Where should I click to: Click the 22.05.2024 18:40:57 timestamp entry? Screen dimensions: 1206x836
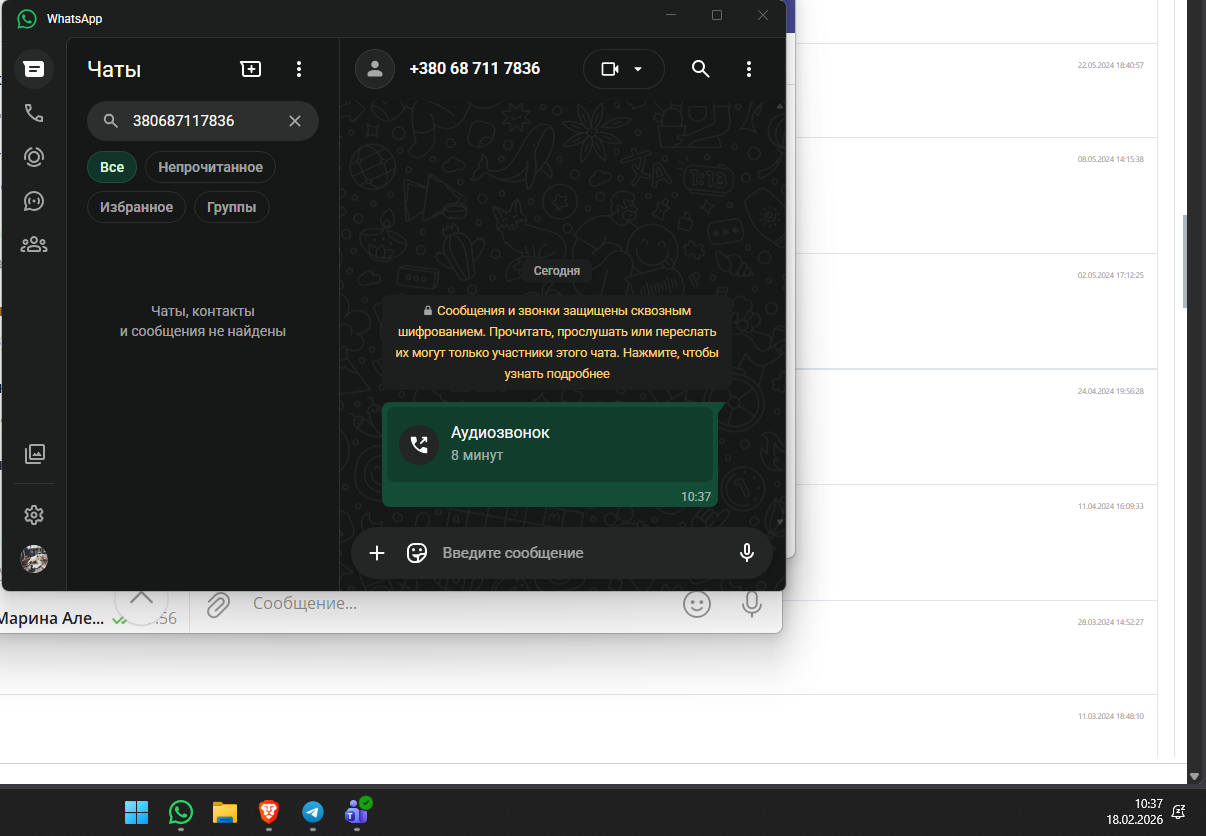coord(1110,65)
